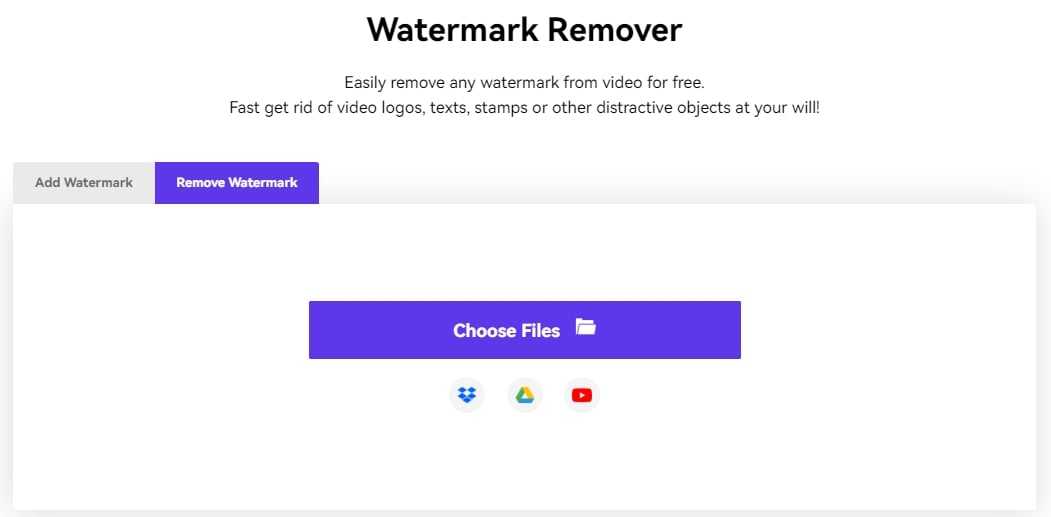
Task: Click the 'Easily remove any watermark' text line
Action: 524,83
